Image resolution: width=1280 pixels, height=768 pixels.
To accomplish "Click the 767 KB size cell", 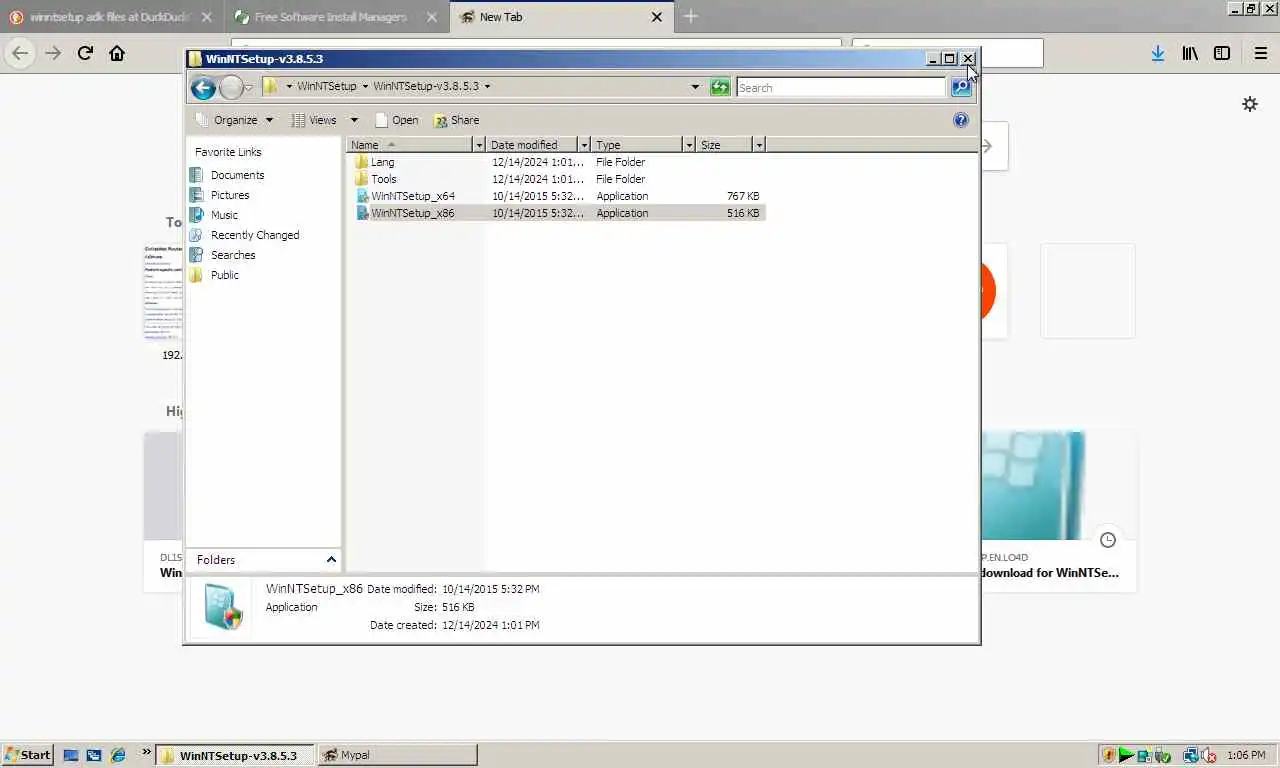I will (743, 196).
